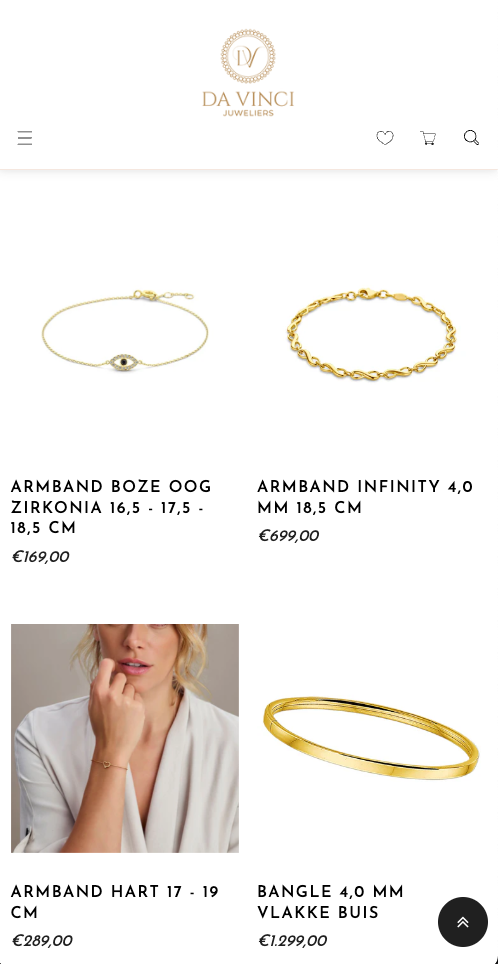Click the Juweliers subtitle under logo
Screen dimensions: 498x964
tap(248, 113)
